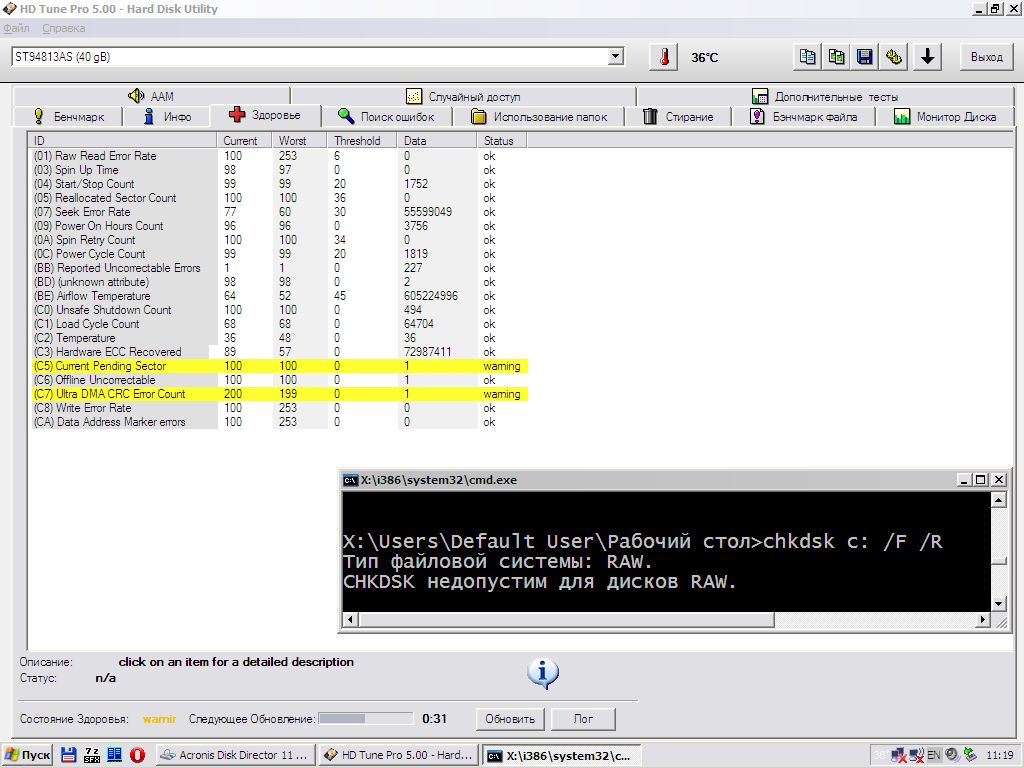Switch to the Случайный доступ tab
The image size is (1024, 768).
[x=463, y=96]
